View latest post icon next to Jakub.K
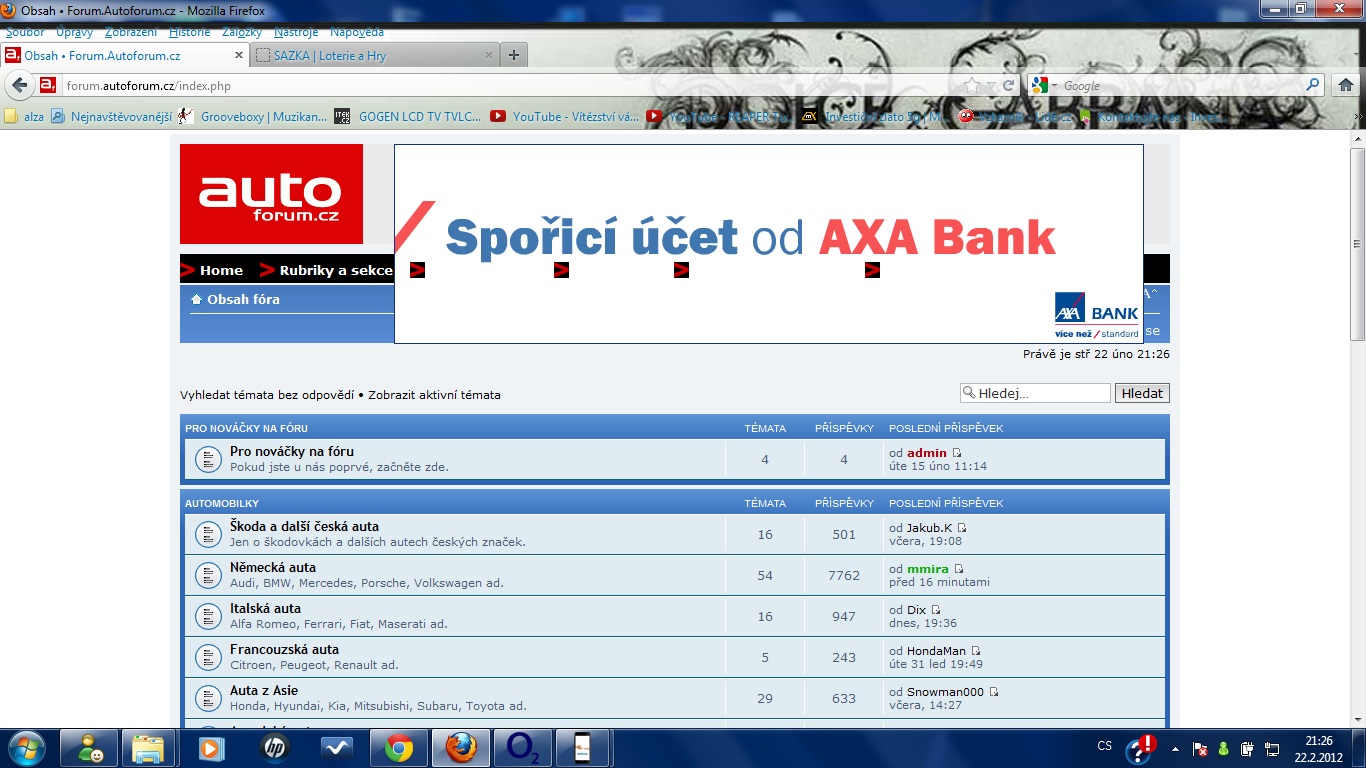 coord(962,528)
